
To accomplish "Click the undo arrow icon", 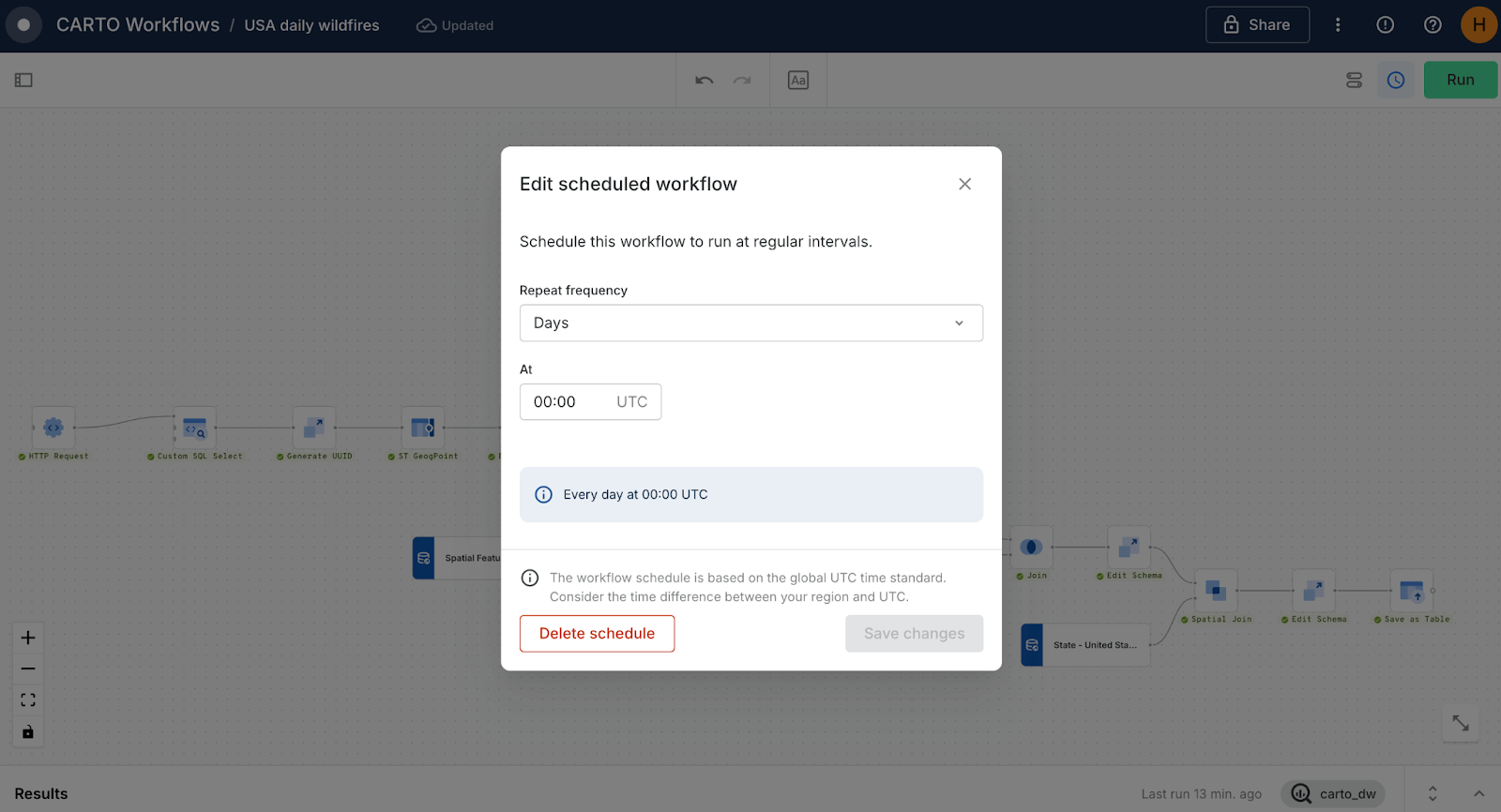I will point(705,81).
